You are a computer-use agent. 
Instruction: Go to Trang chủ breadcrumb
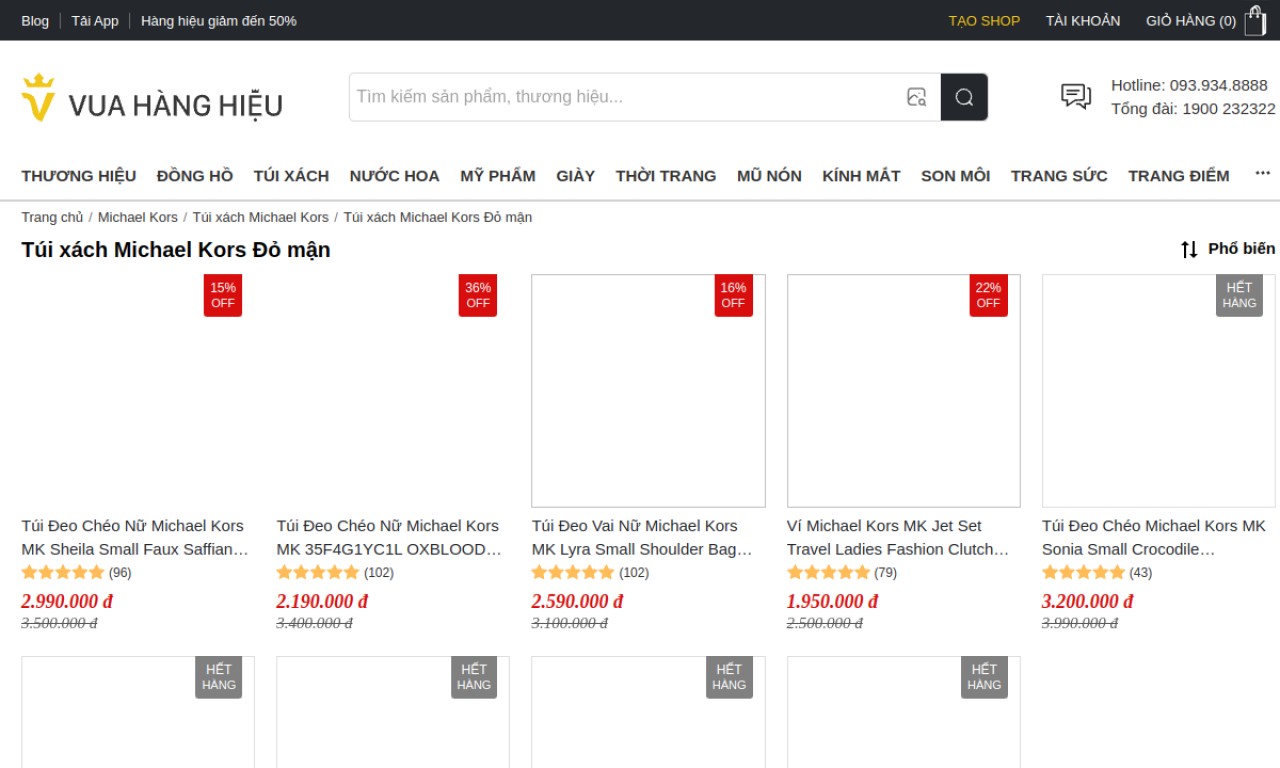coord(52,217)
